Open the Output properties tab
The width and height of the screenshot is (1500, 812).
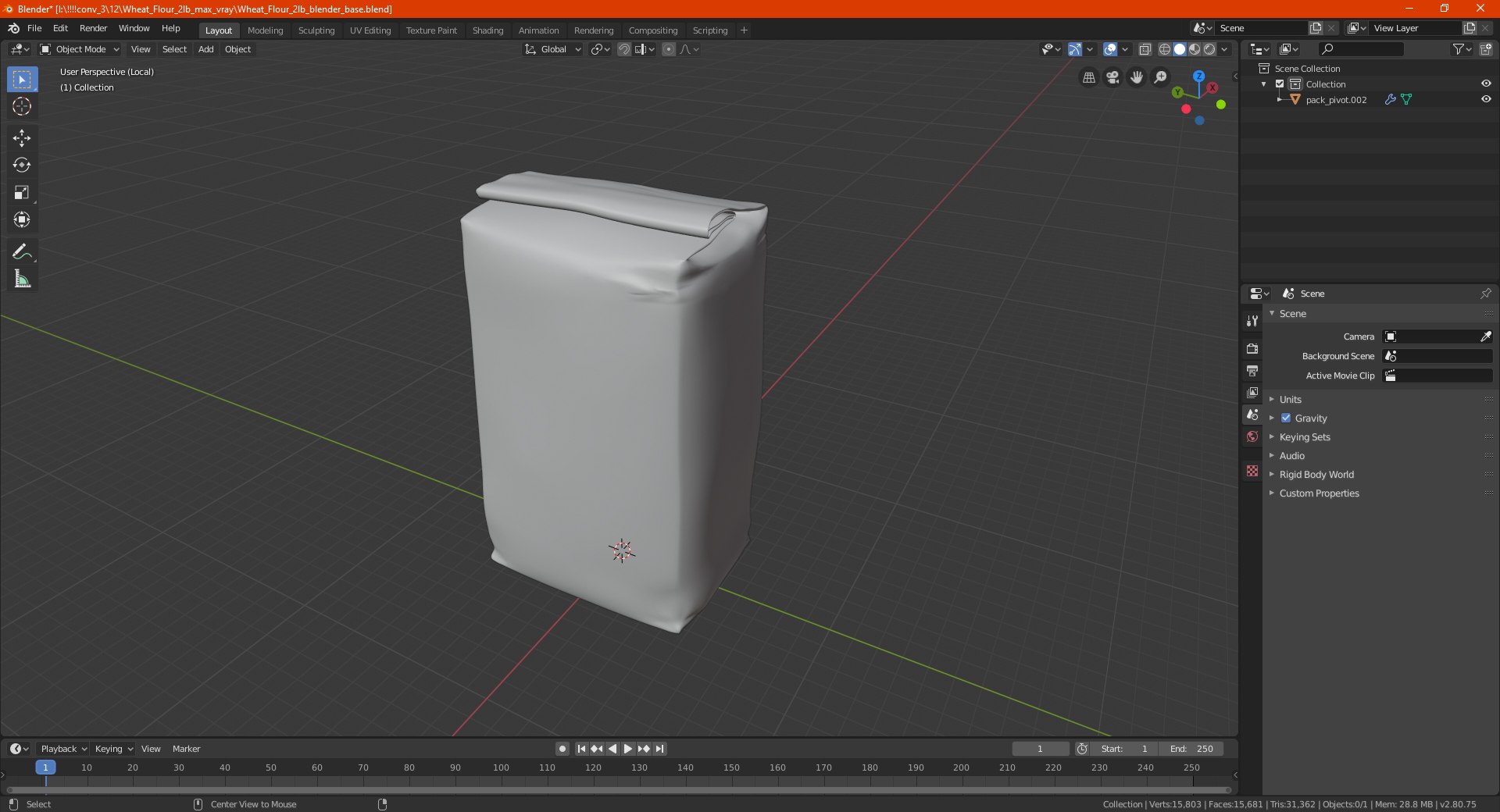pos(1252,370)
